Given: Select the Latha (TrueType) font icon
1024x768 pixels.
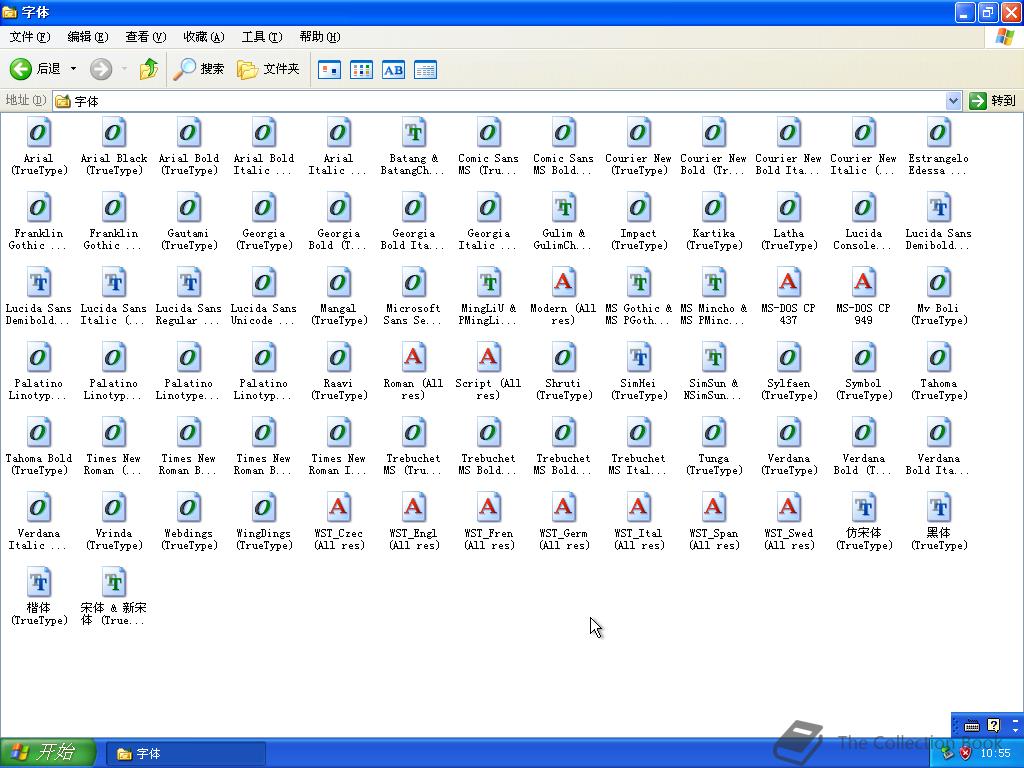Looking at the screenshot, I should 788,208.
